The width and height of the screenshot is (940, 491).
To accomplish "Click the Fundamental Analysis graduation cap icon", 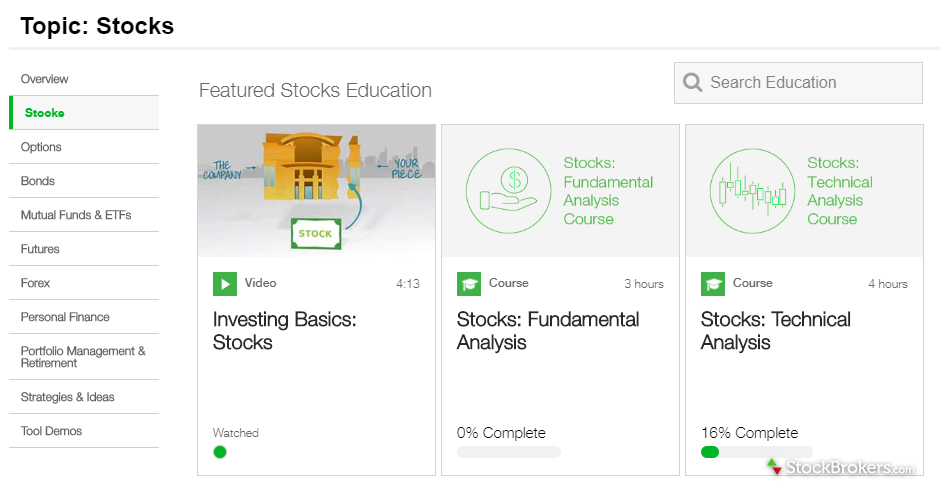I will pyautogui.click(x=469, y=284).
